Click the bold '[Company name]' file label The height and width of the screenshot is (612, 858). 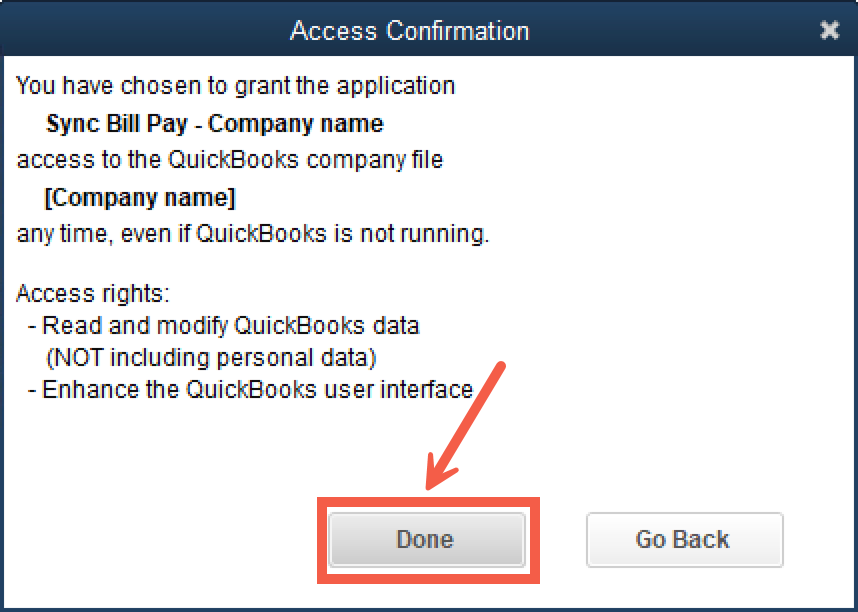[x=140, y=198]
